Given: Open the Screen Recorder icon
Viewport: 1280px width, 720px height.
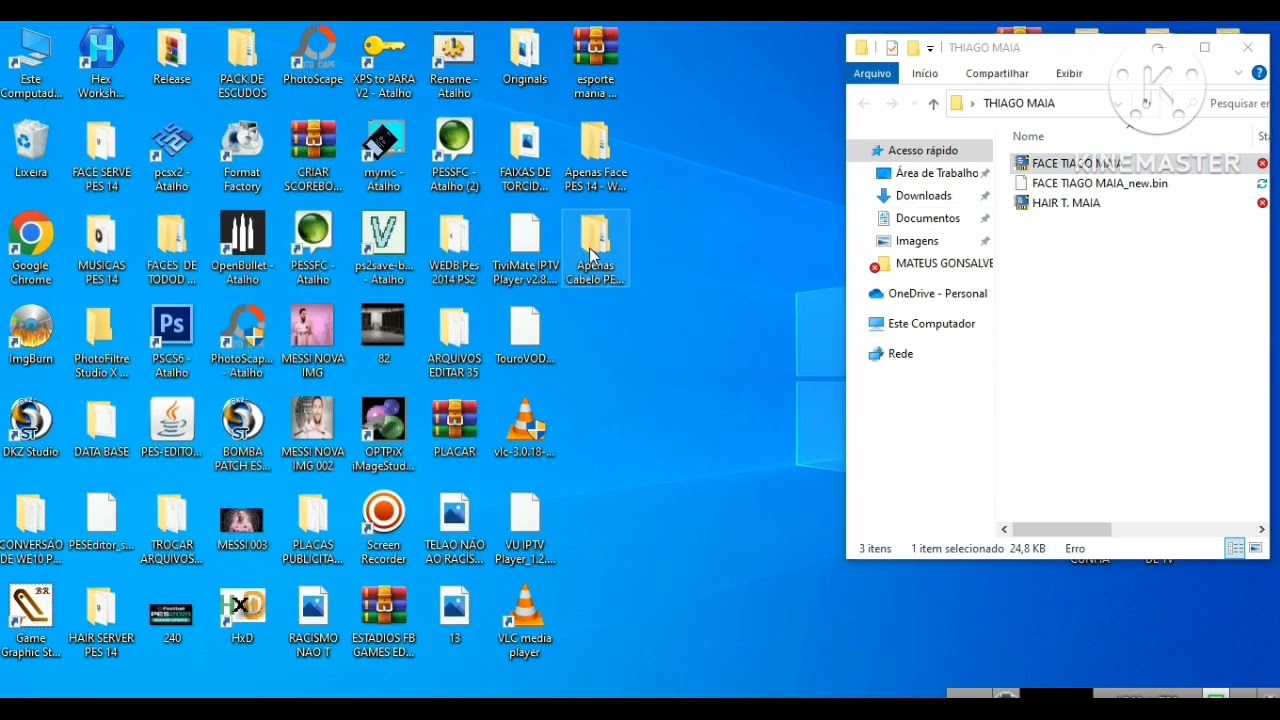Looking at the screenshot, I should [384, 528].
